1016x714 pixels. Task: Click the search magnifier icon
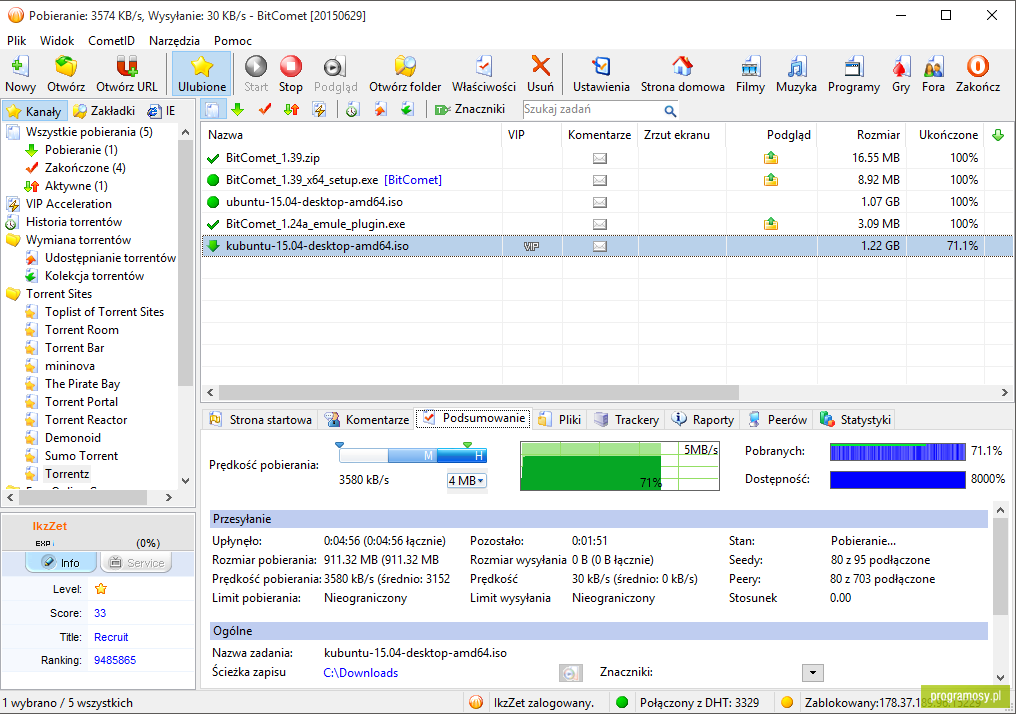670,111
